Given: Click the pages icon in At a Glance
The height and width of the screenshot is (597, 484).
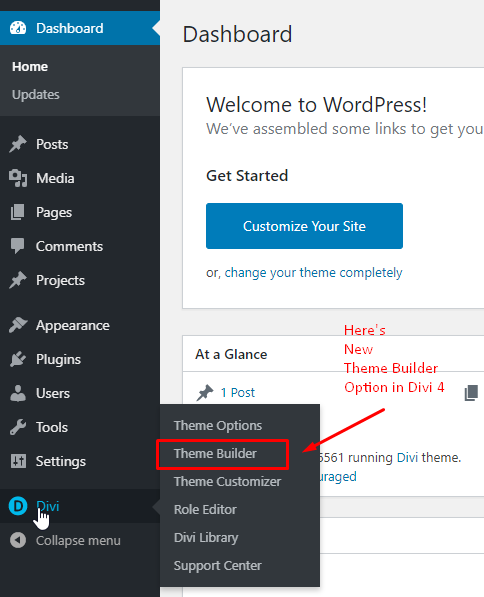Looking at the screenshot, I should (471, 393).
